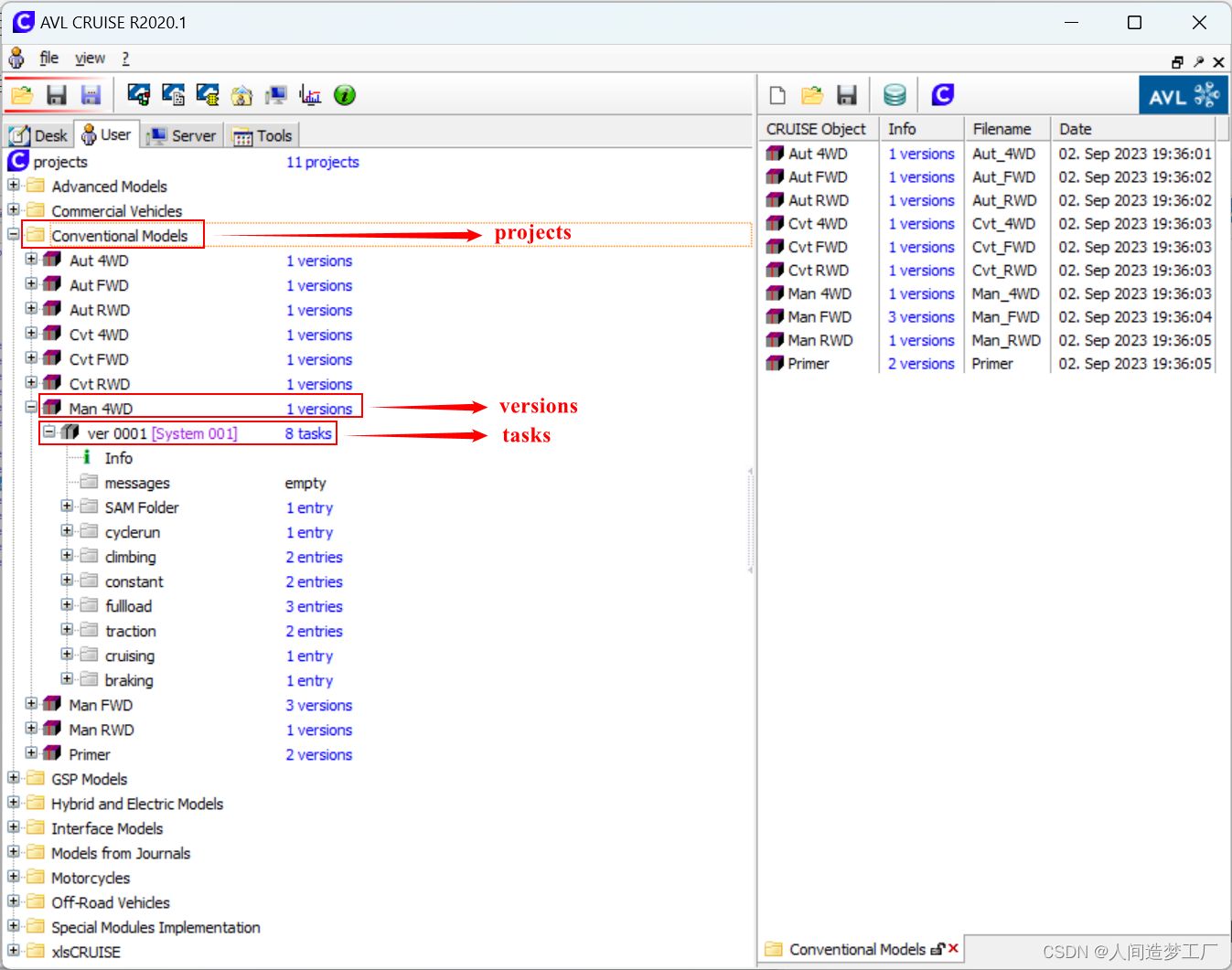The image size is (1232, 970).
Task: Expand the SAM Folder node
Action: 67,506
